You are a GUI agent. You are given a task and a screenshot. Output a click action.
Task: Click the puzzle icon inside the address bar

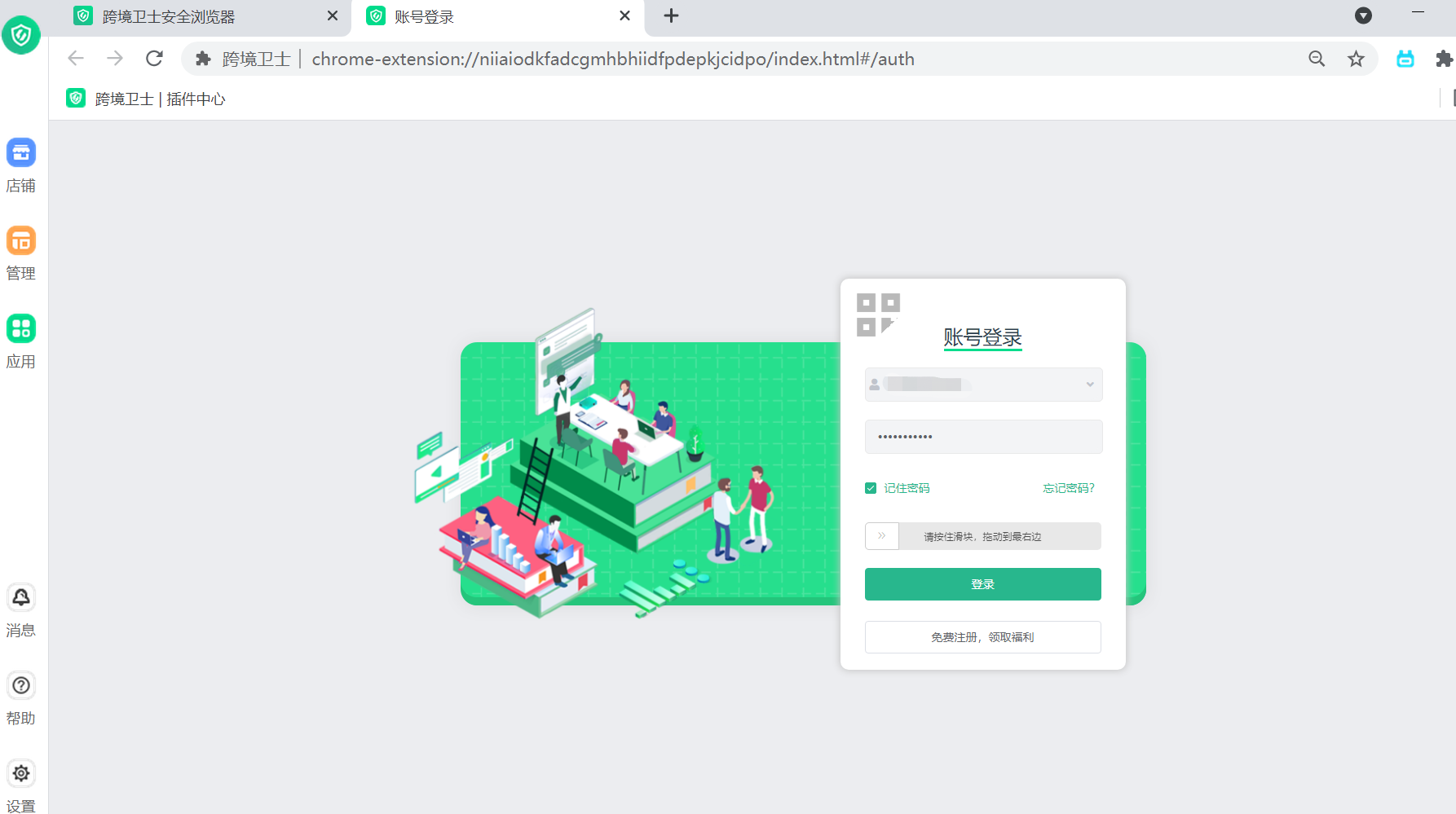pos(203,59)
